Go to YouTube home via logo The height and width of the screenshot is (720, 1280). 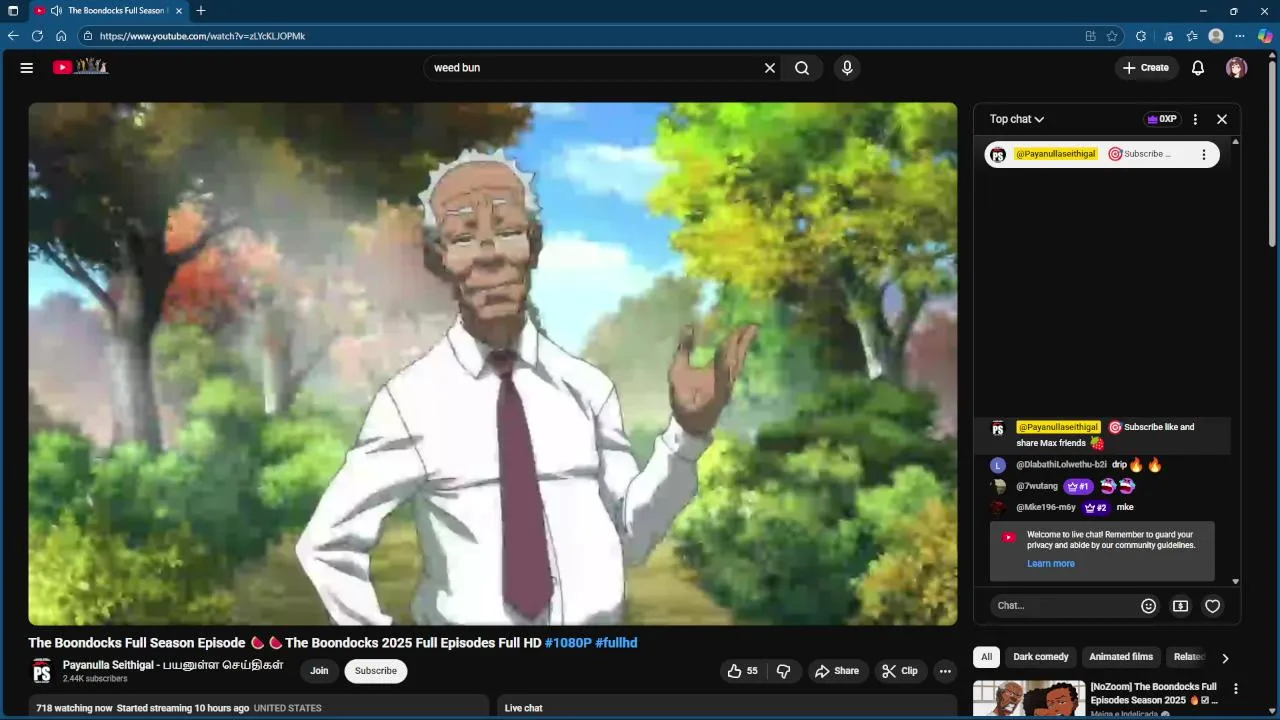(x=81, y=67)
